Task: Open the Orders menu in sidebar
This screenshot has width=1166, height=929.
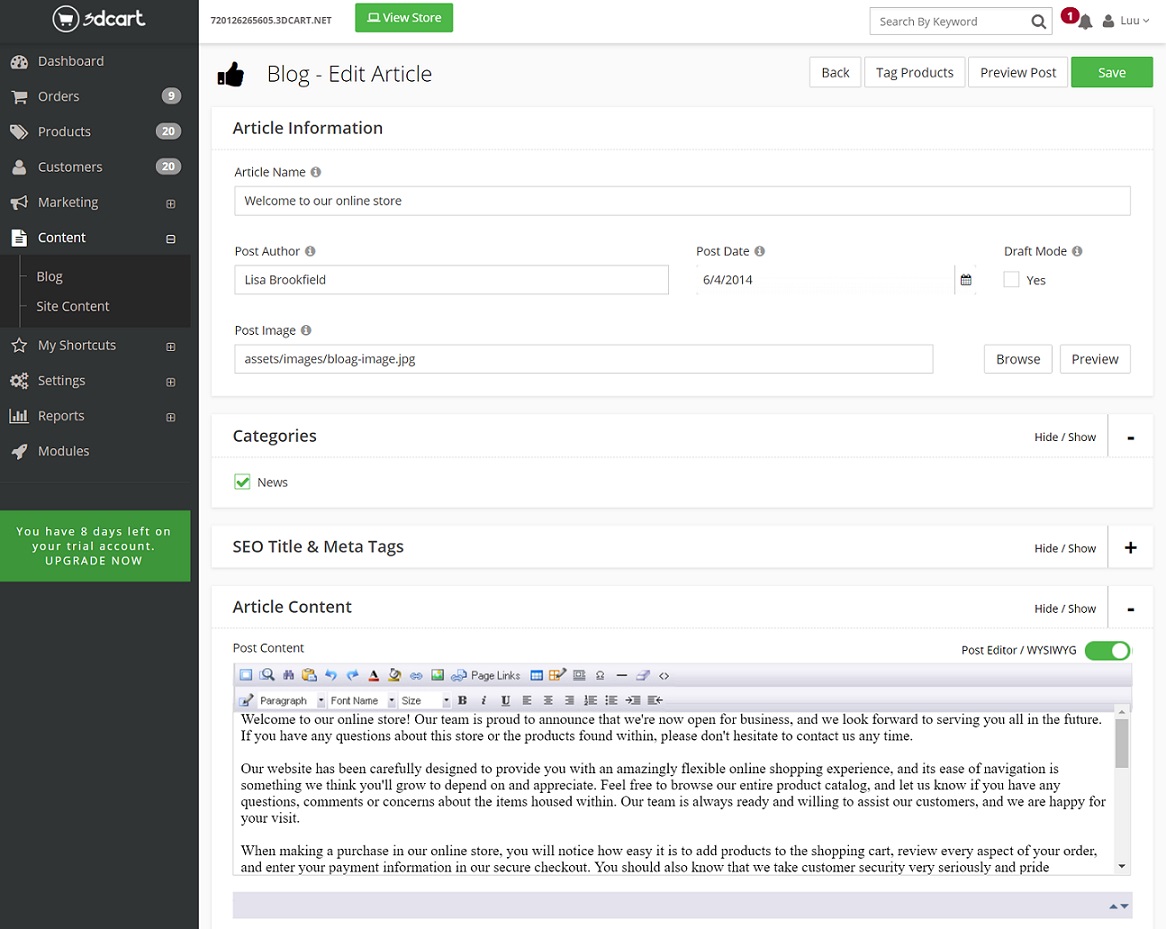Action: point(58,97)
